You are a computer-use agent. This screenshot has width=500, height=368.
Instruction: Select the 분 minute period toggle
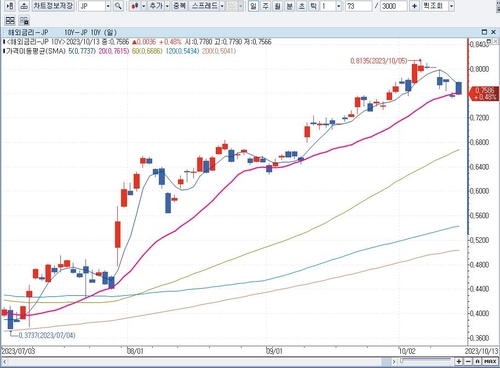pyautogui.click(x=290, y=6)
